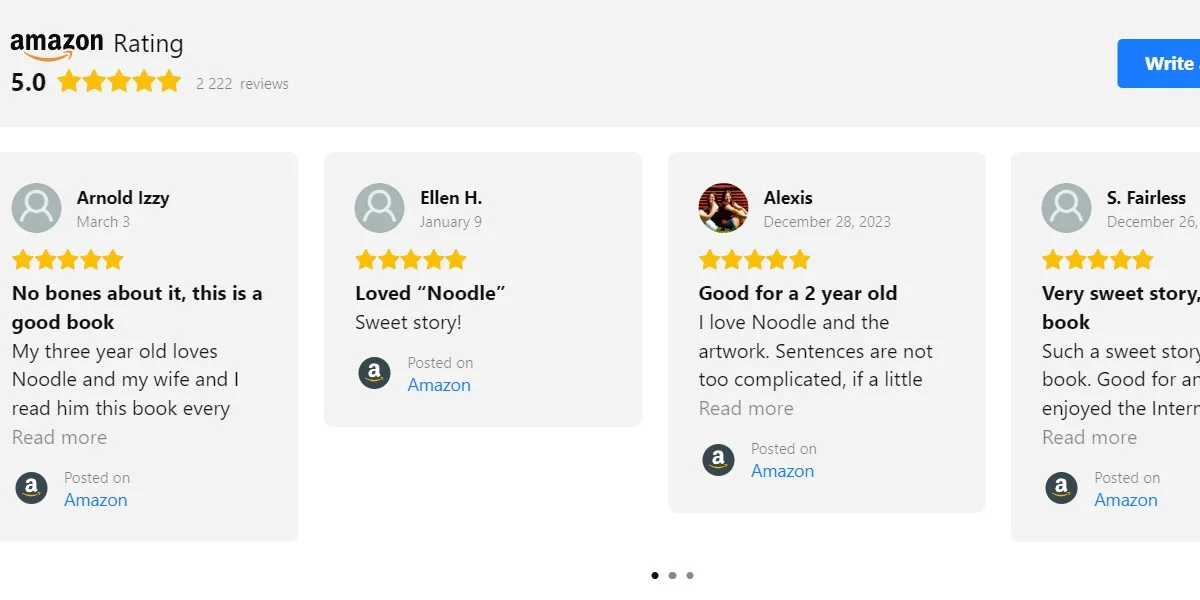This screenshot has height=600, width=1200.
Task: Select the first carousel pagination dot
Action: [x=655, y=575]
